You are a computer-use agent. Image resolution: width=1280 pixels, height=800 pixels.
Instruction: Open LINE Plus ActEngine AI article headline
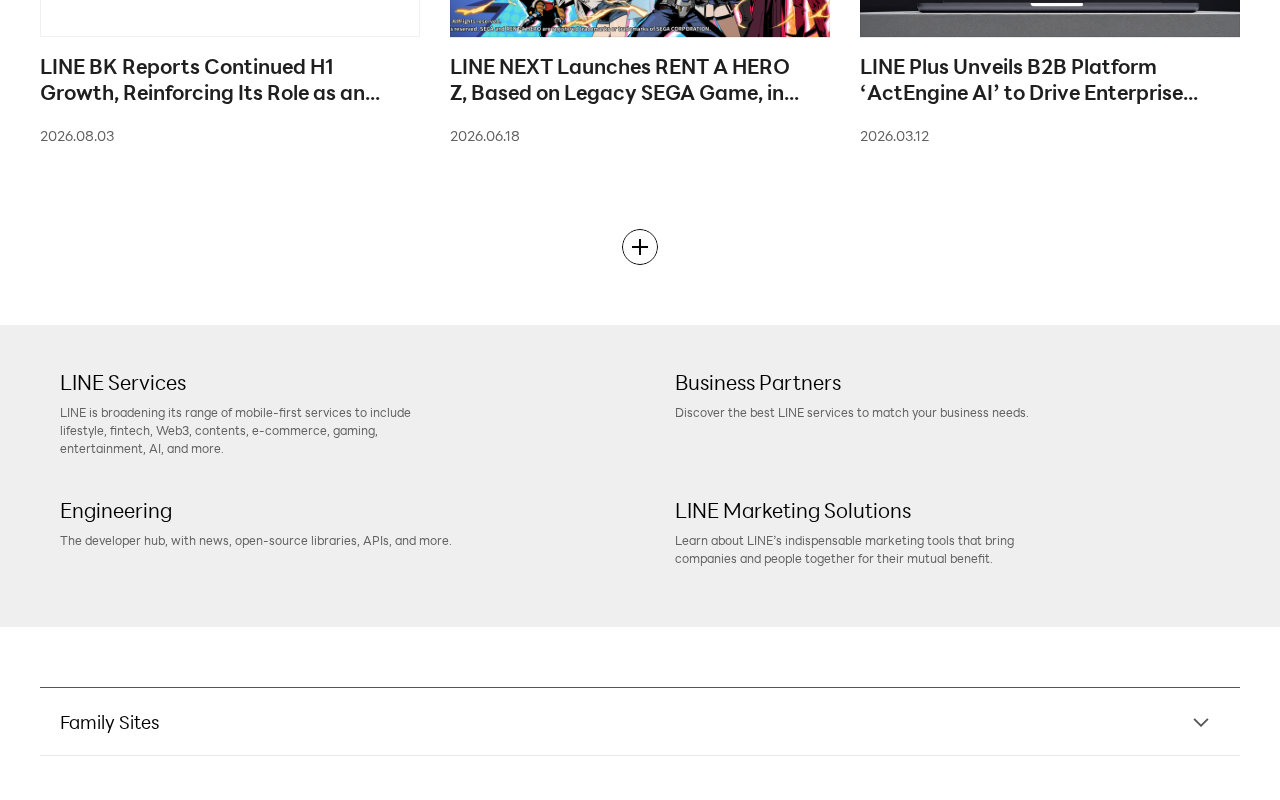1029,80
